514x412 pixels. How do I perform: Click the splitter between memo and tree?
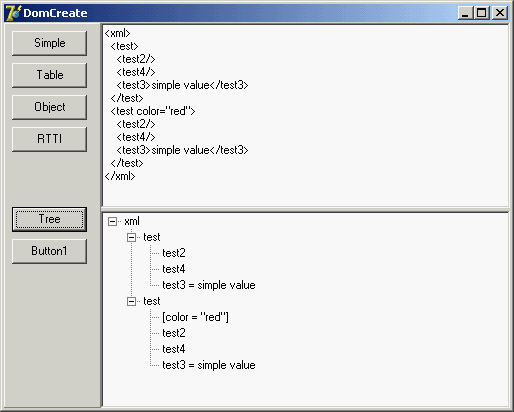305,209
